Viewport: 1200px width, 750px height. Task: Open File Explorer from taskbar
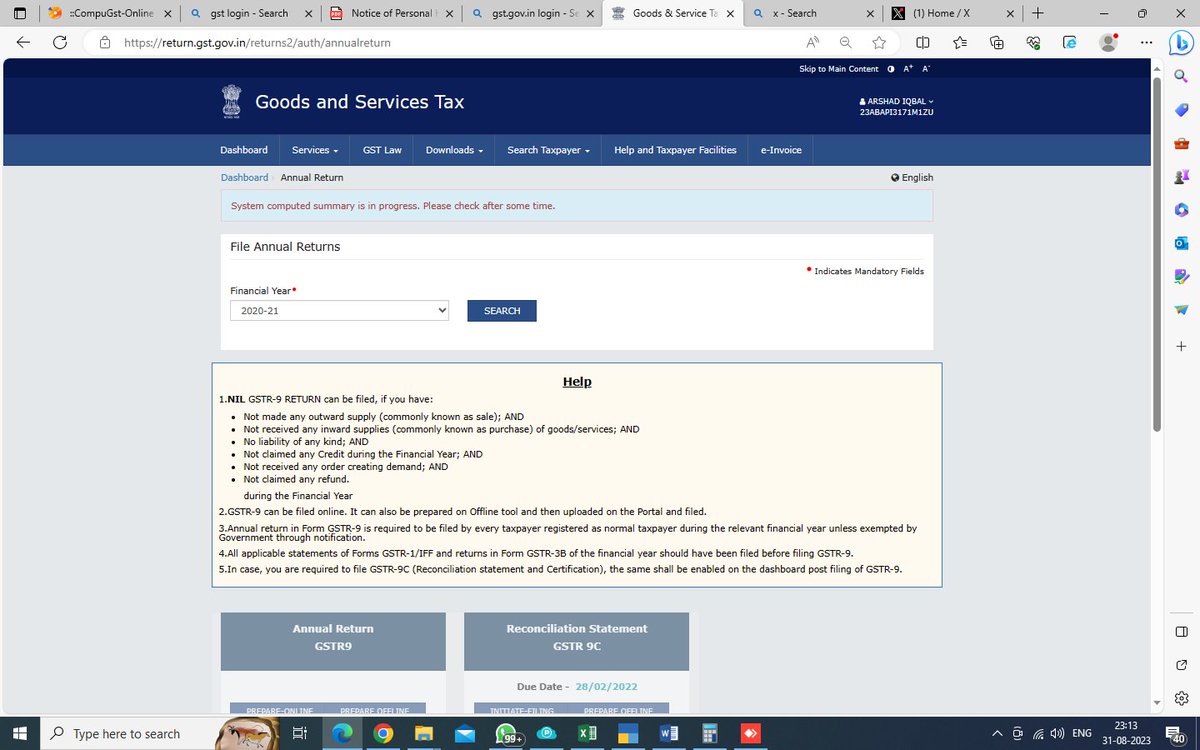pyautogui.click(x=423, y=733)
